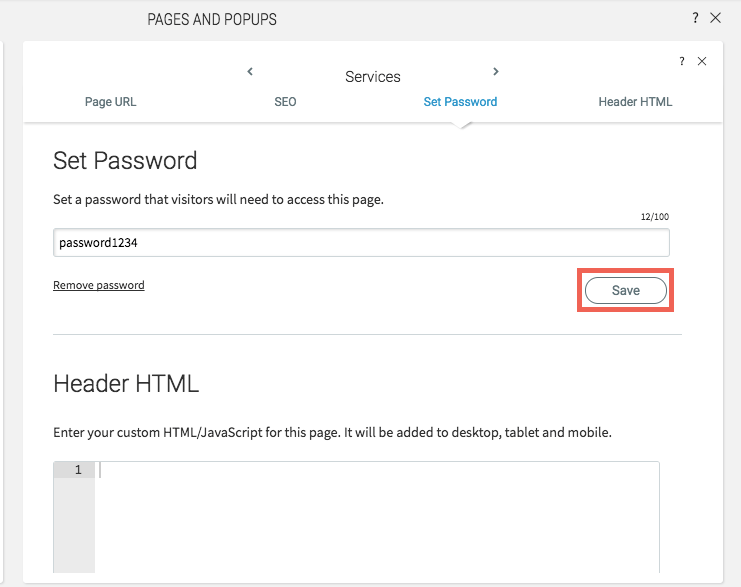Viewport: 741px width, 587px height.
Task: Save the page password
Action: coord(626,290)
